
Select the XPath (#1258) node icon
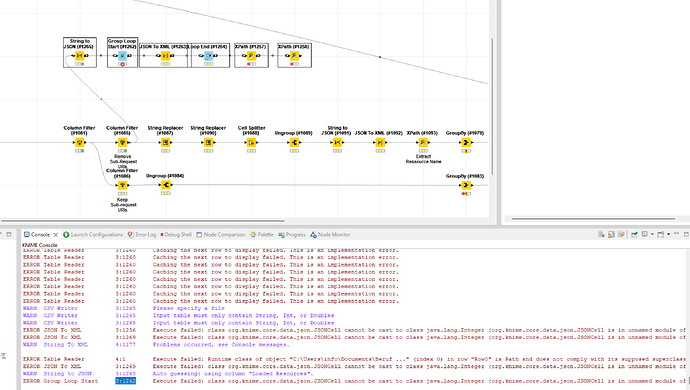(x=294, y=56)
